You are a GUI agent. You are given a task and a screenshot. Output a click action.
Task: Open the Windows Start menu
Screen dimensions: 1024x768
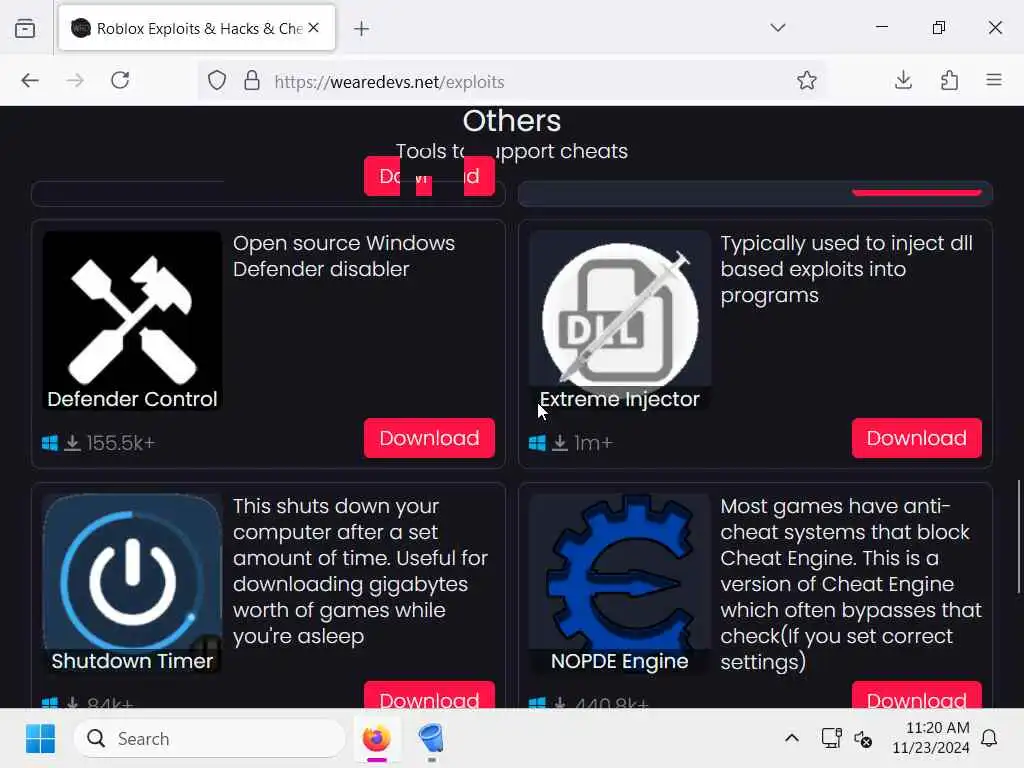[x=40, y=739]
